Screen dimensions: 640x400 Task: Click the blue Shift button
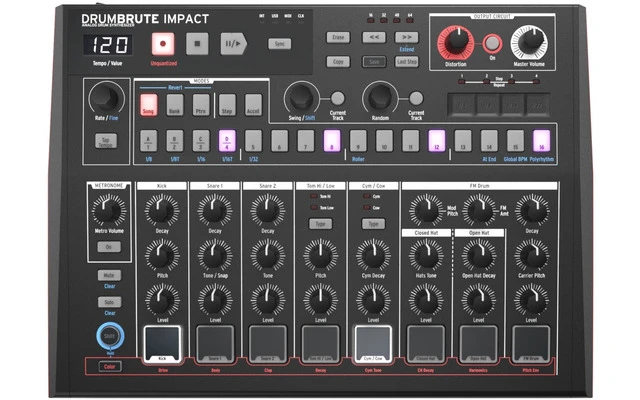110,336
